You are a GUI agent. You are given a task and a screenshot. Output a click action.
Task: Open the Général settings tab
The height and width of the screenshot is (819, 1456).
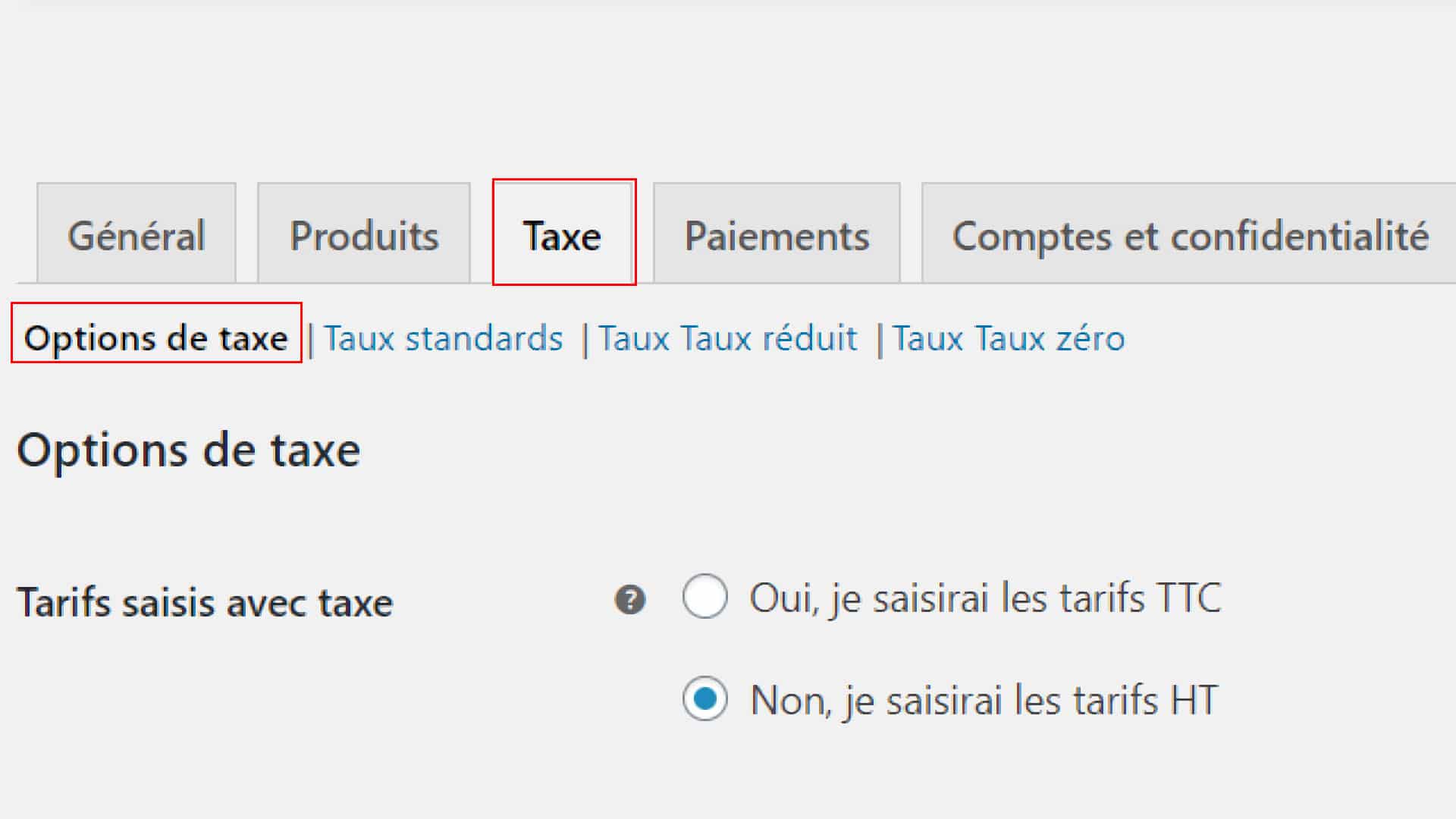click(x=136, y=234)
